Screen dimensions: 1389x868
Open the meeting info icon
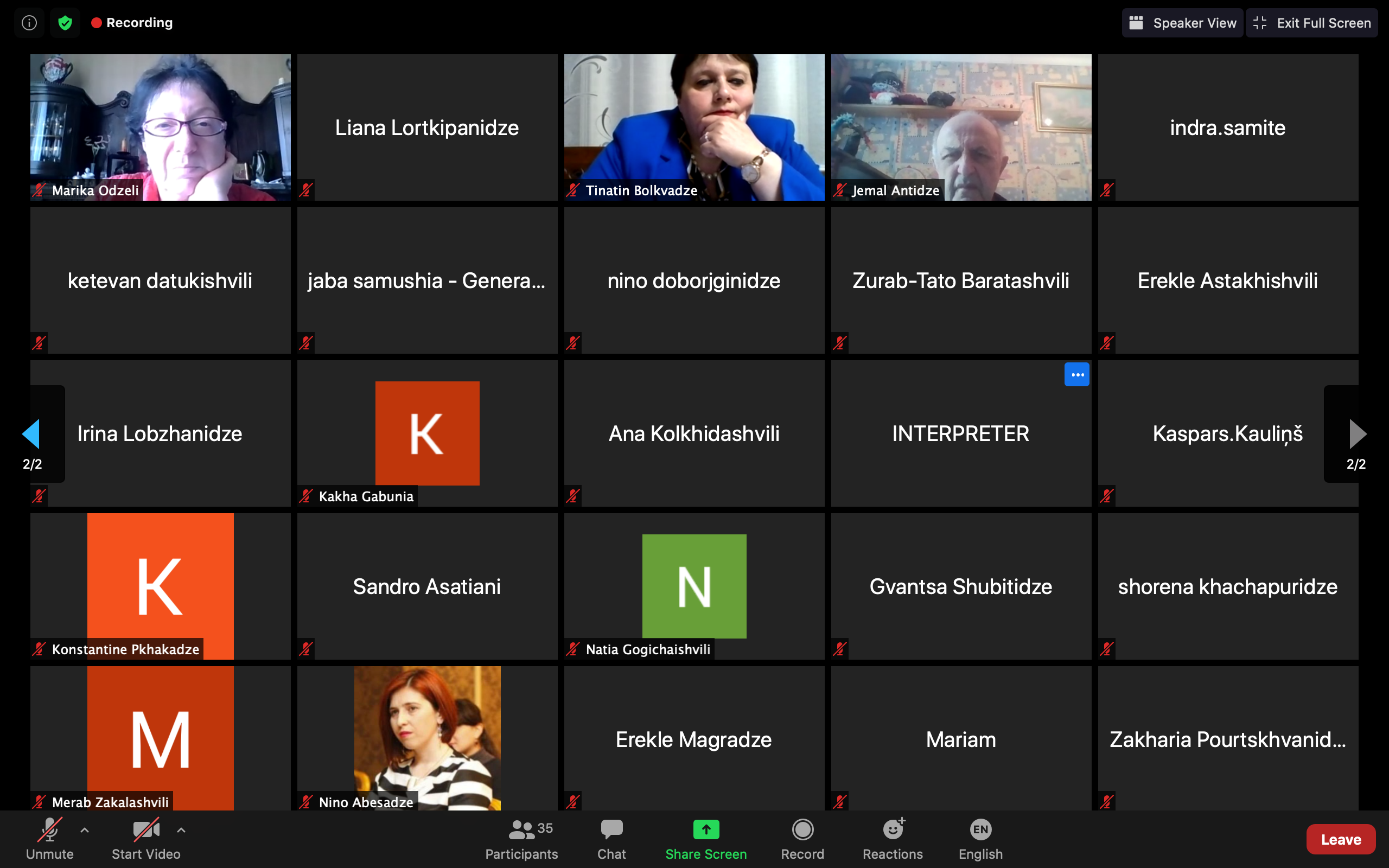pyautogui.click(x=29, y=23)
